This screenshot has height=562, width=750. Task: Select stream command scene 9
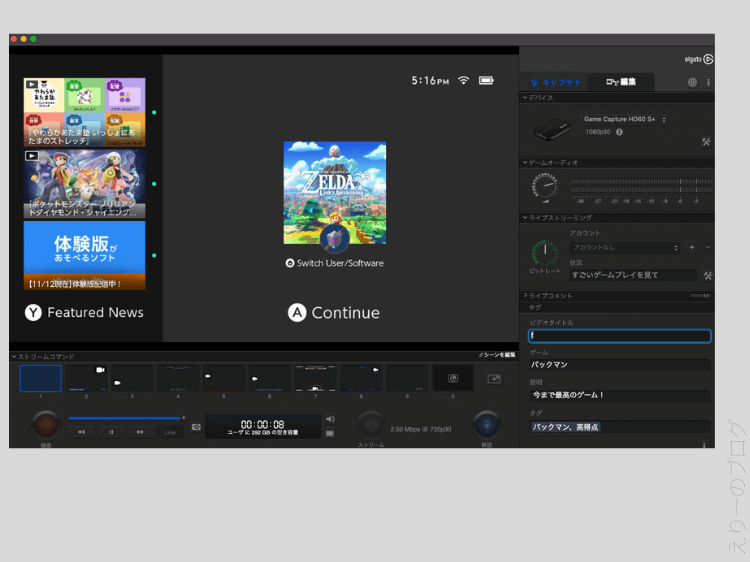[x=407, y=378]
